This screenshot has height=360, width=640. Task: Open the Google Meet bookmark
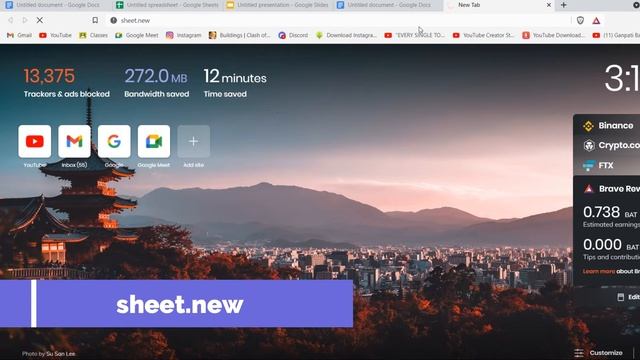[x=137, y=36]
